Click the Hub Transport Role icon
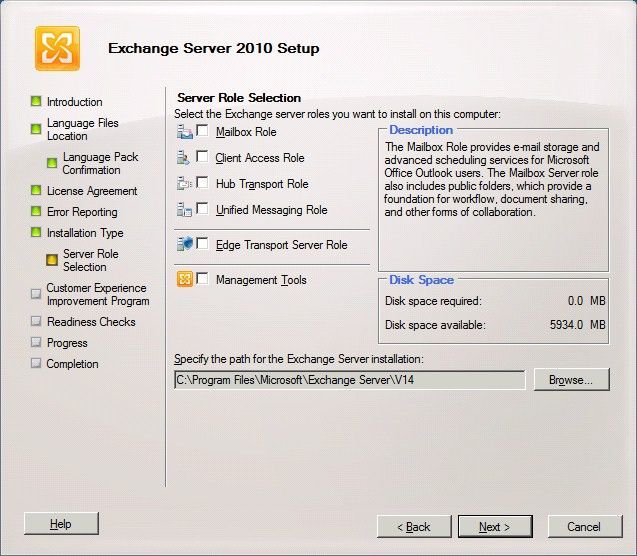The image size is (637, 556). 184,184
